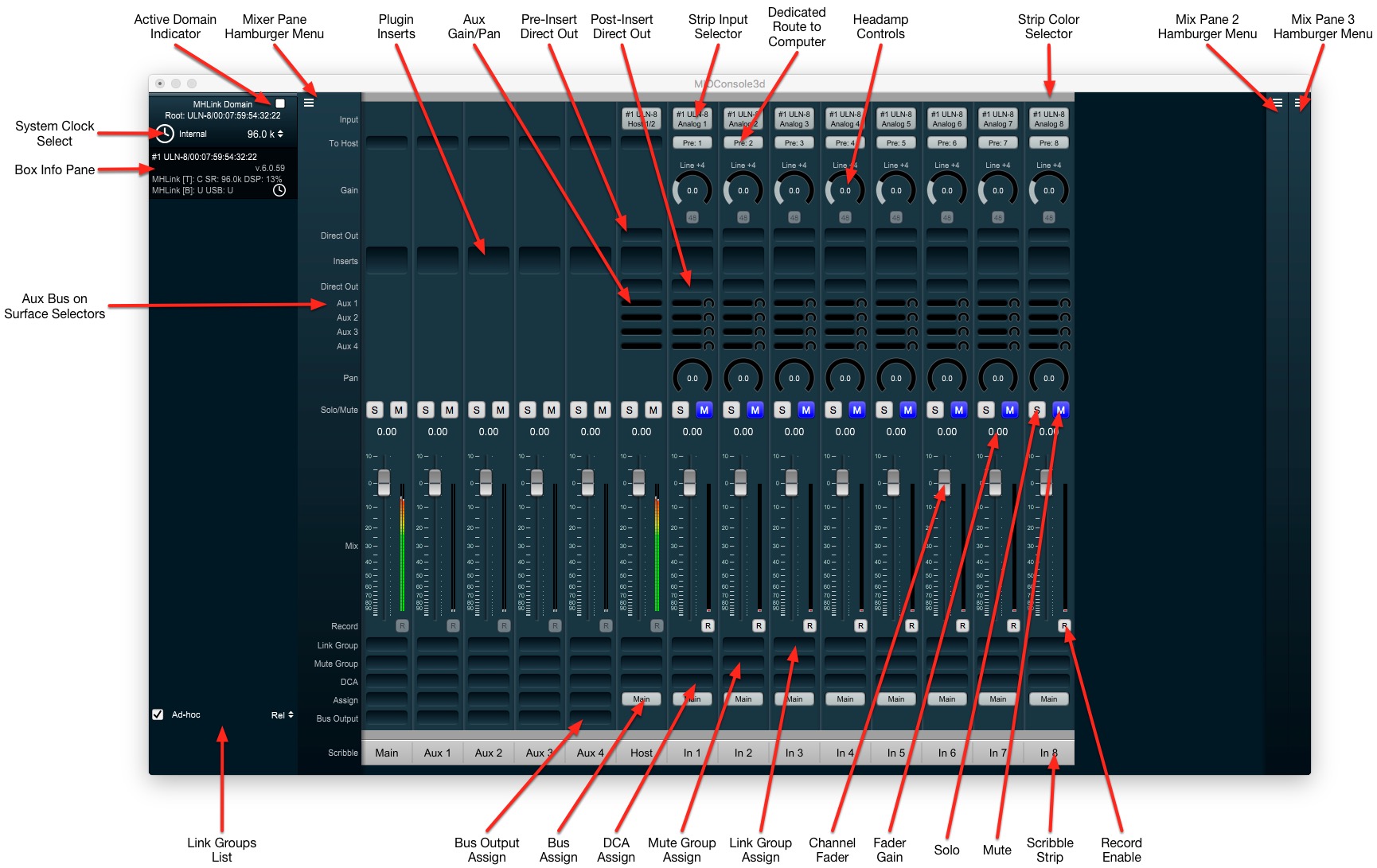
Task: Click the system clock icon next to Internal
Action: pos(164,134)
